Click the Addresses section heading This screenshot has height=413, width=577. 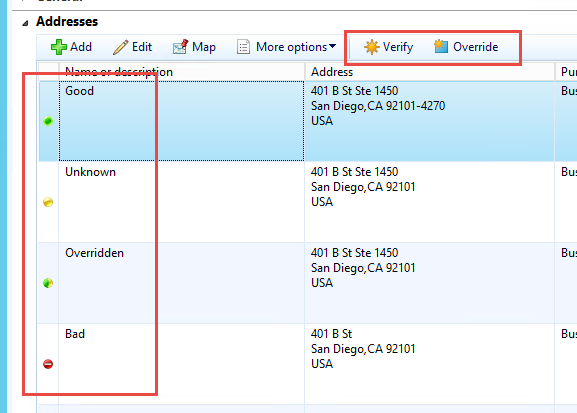pyautogui.click(x=67, y=21)
